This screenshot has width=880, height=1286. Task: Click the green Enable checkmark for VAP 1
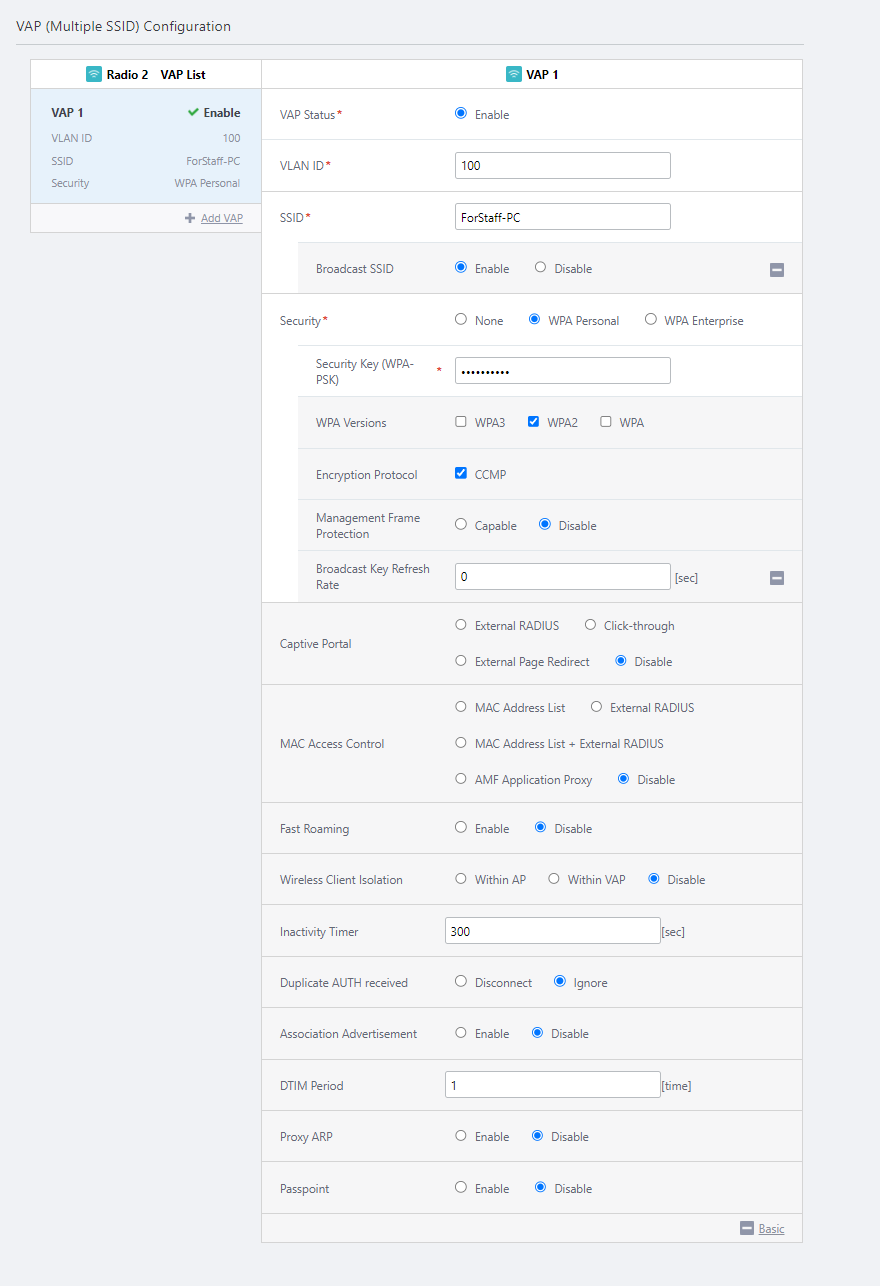[193, 113]
